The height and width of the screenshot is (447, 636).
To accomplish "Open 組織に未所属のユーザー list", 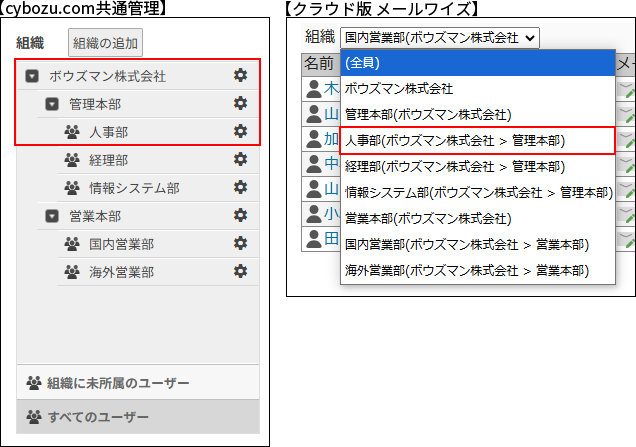I will pyautogui.click(x=138, y=382).
